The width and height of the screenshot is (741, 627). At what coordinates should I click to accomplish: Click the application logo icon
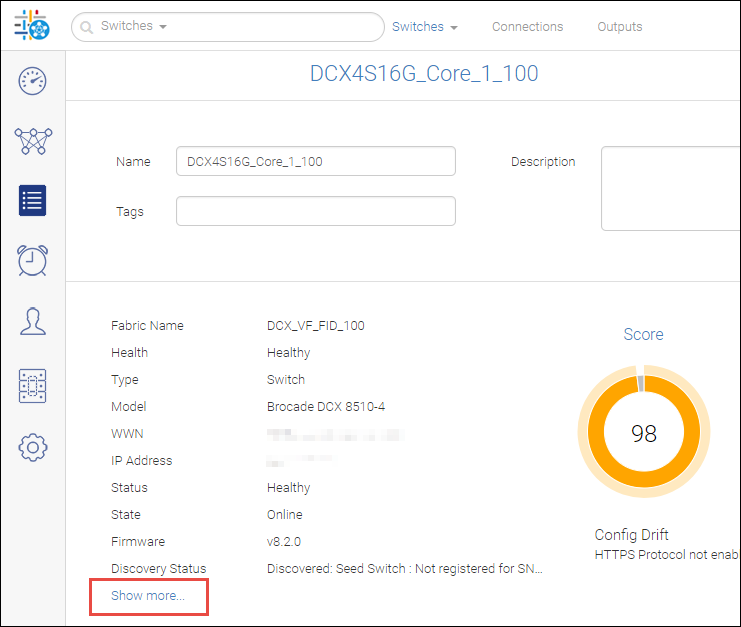pyautogui.click(x=33, y=26)
